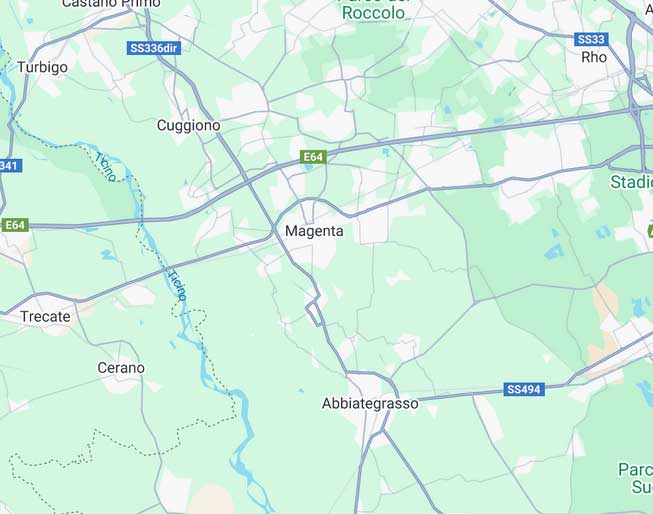Click the Cuggiono town label
This screenshot has width=653, height=514.
click(189, 125)
